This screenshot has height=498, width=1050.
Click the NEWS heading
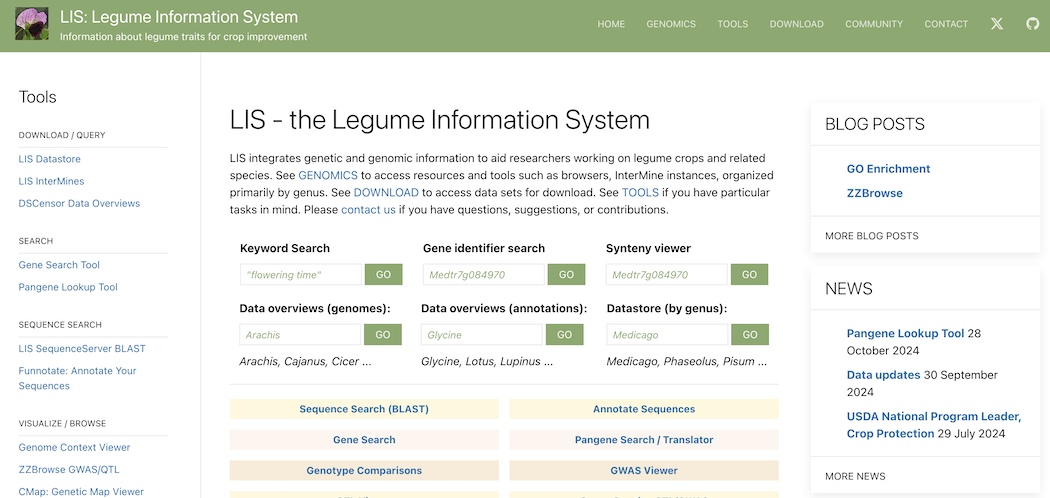(x=848, y=288)
